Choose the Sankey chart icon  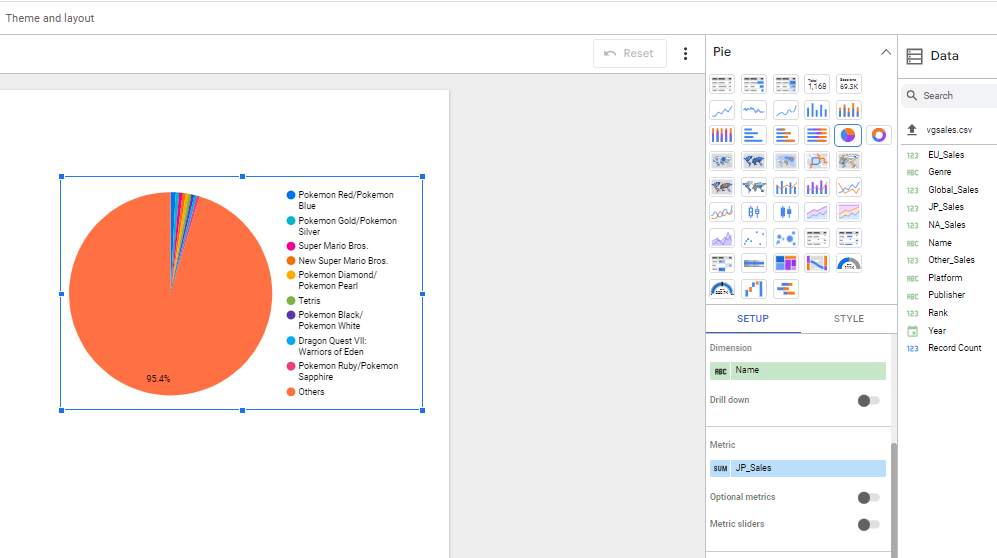pos(818,263)
